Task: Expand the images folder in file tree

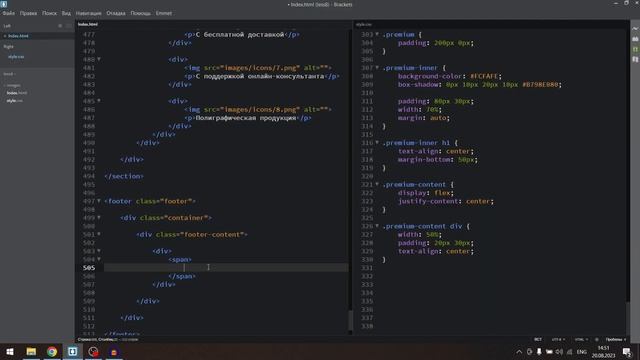Action: (x=12, y=85)
